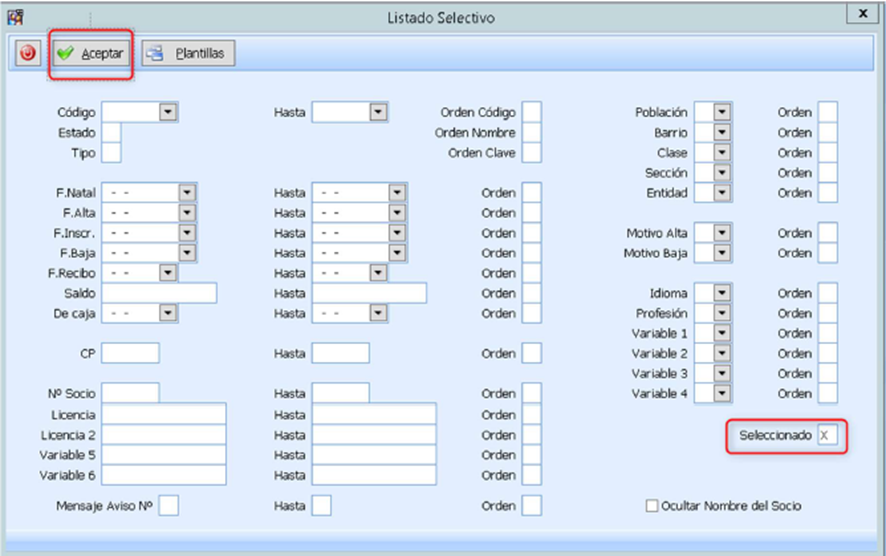Focus the Nº Socio input field
Screen dimensions: 886x556
coord(130,394)
